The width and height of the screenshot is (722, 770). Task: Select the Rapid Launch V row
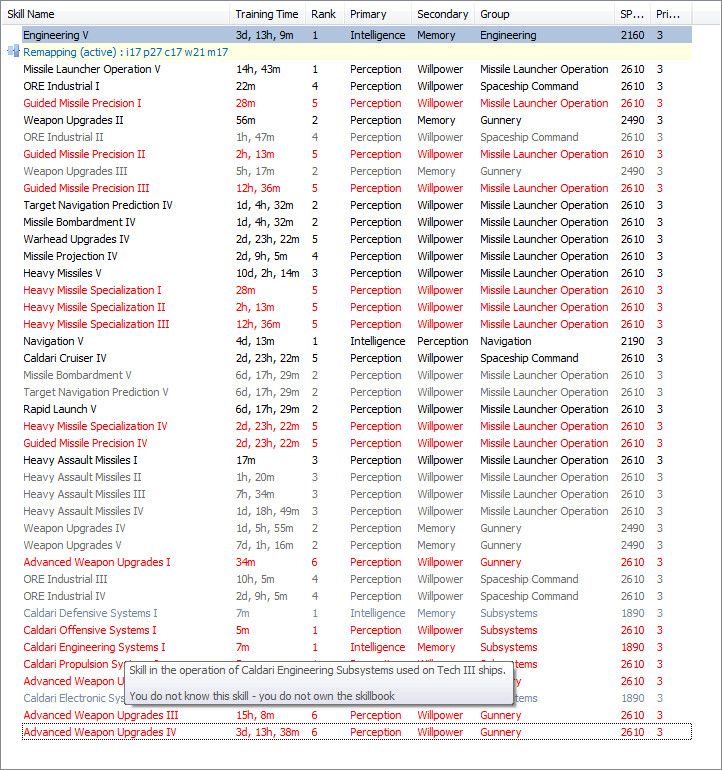[x=357, y=409]
